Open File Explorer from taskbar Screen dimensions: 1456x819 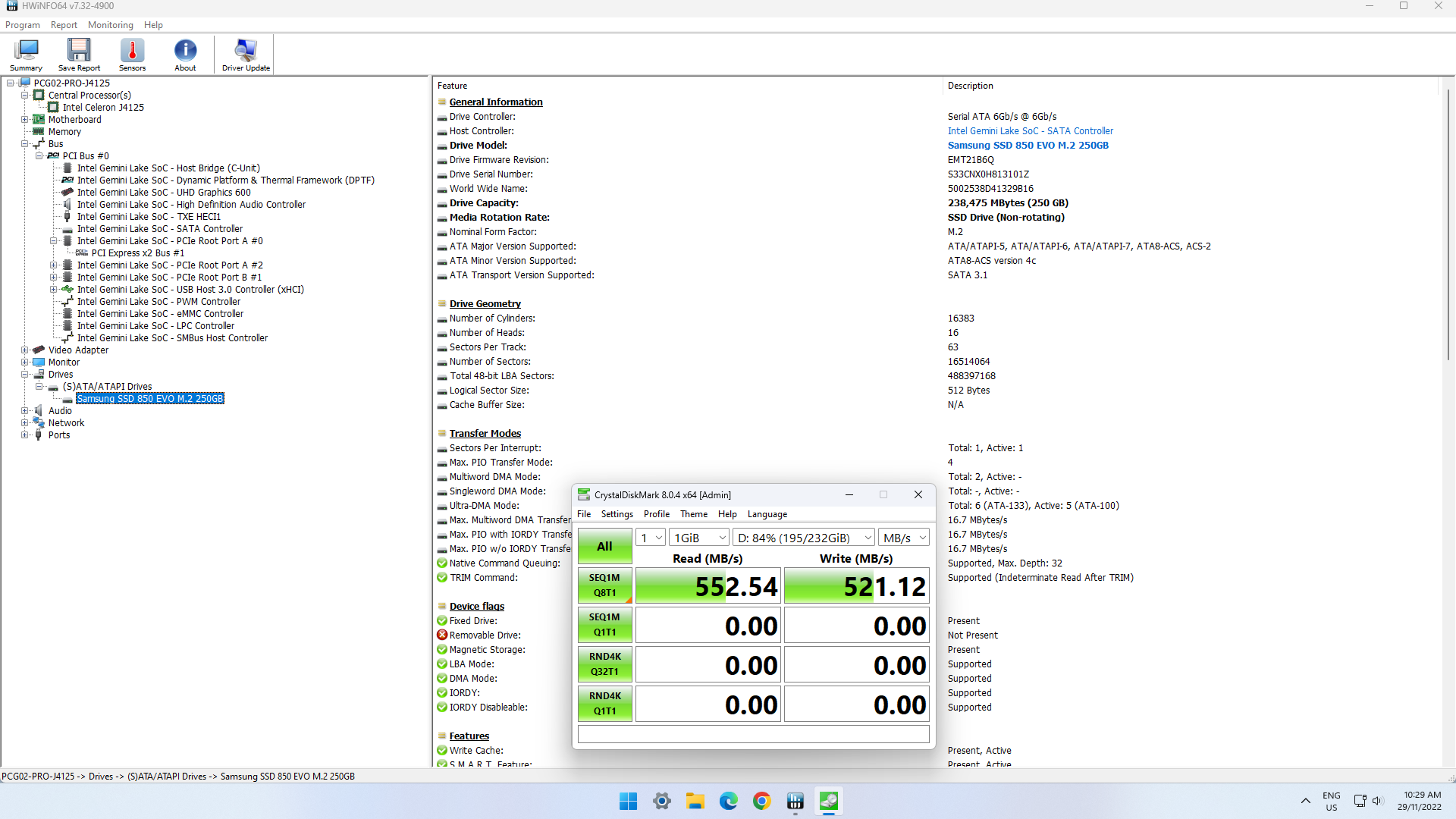pos(695,801)
